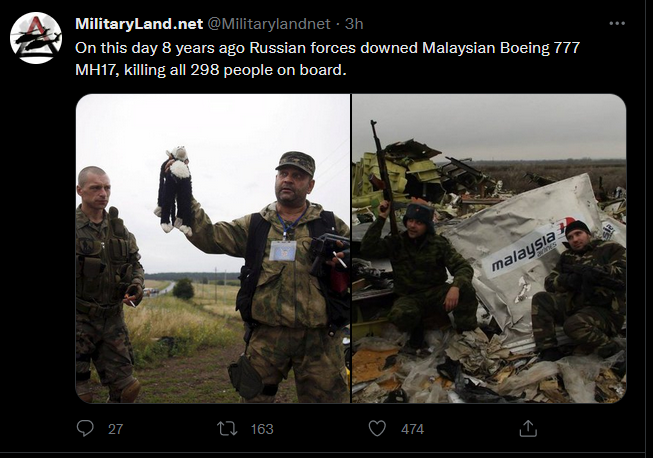Click the reply speech bubble icon

coord(85,428)
